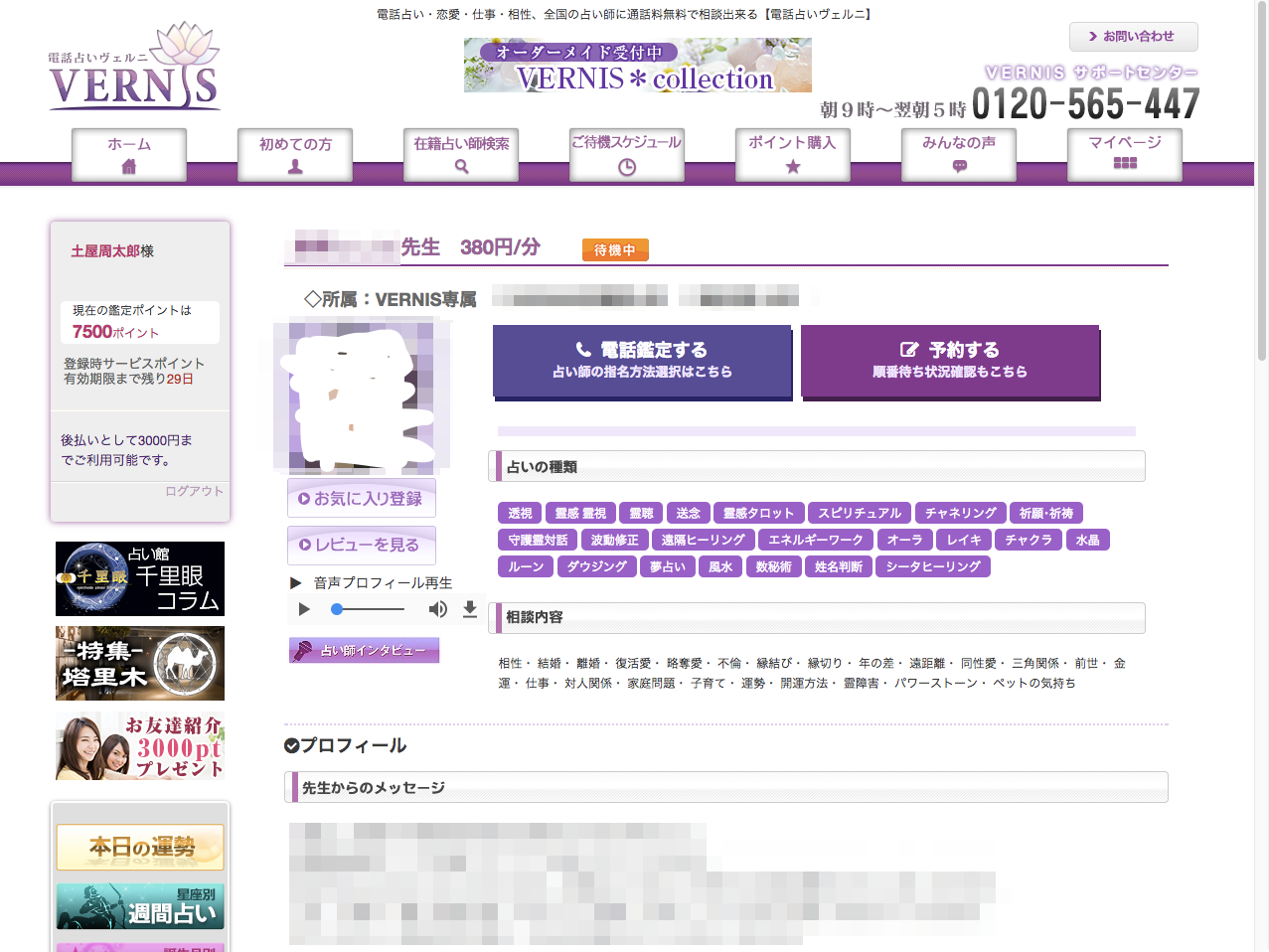Click the fortune teller profile photo
Viewport: 1269px width, 952px height.
[362, 396]
